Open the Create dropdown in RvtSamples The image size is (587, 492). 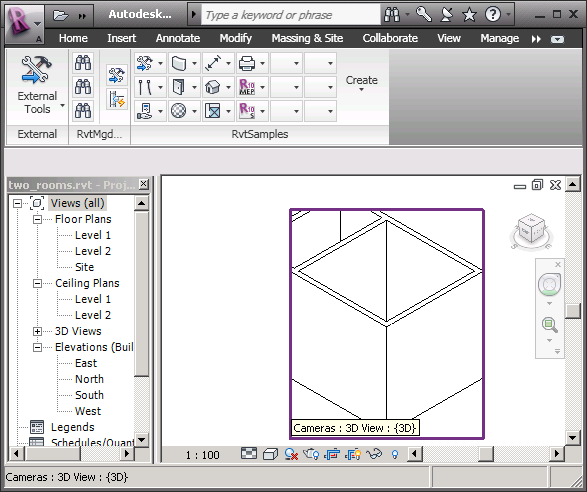click(361, 83)
